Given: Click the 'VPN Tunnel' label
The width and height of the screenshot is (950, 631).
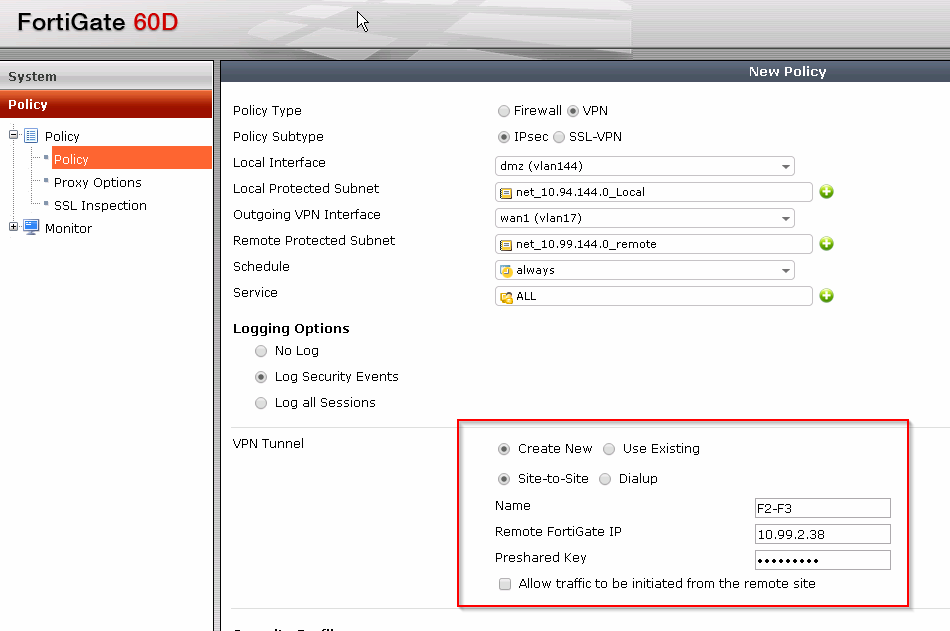Looking at the screenshot, I should pyautogui.click(x=268, y=444).
